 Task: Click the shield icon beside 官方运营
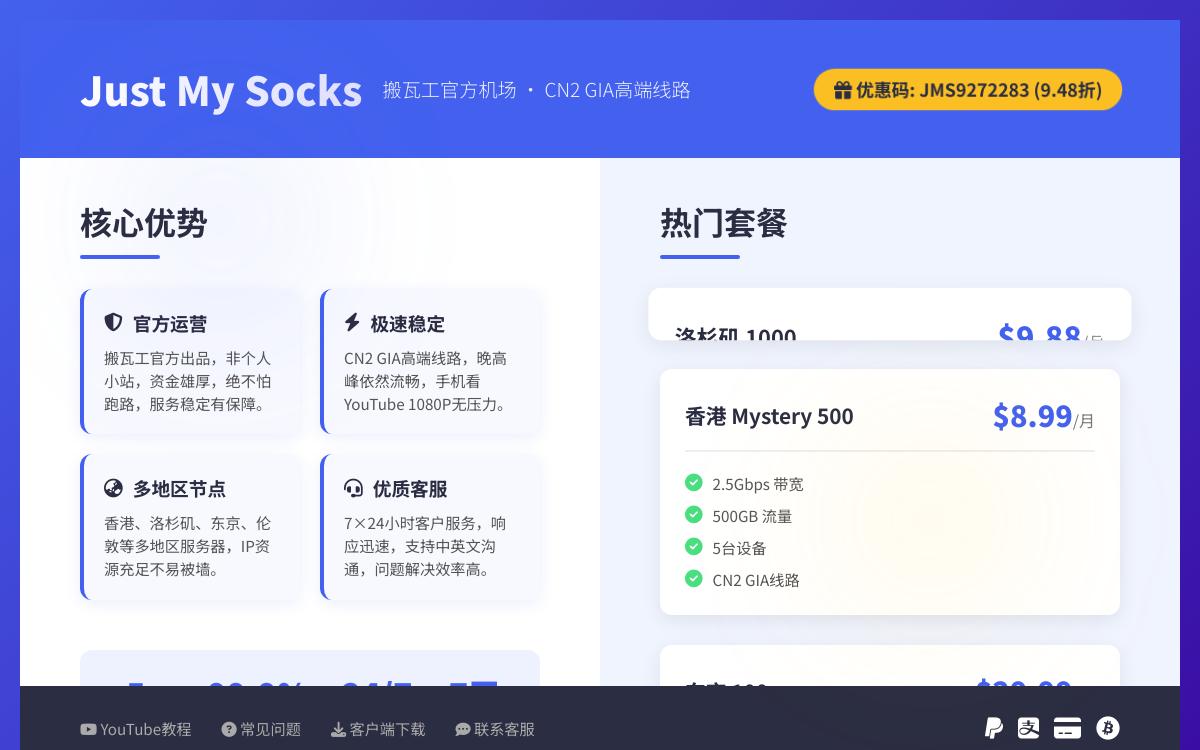click(113, 323)
